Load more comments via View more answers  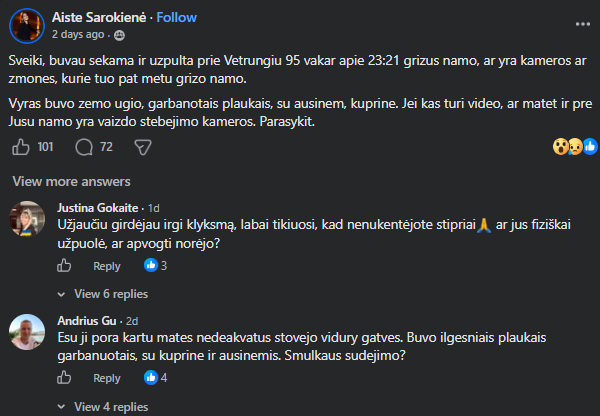72,181
